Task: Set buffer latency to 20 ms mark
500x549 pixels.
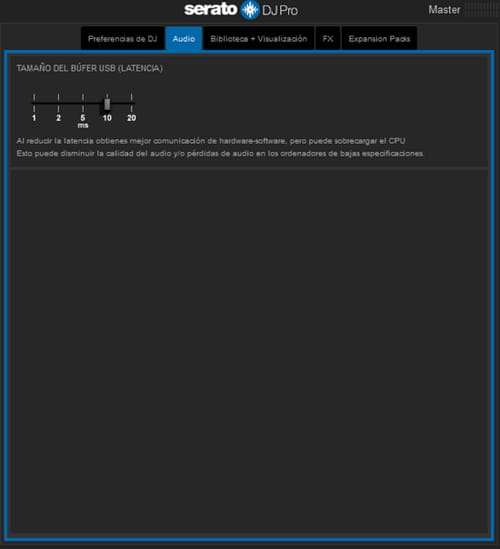Action: [131, 104]
